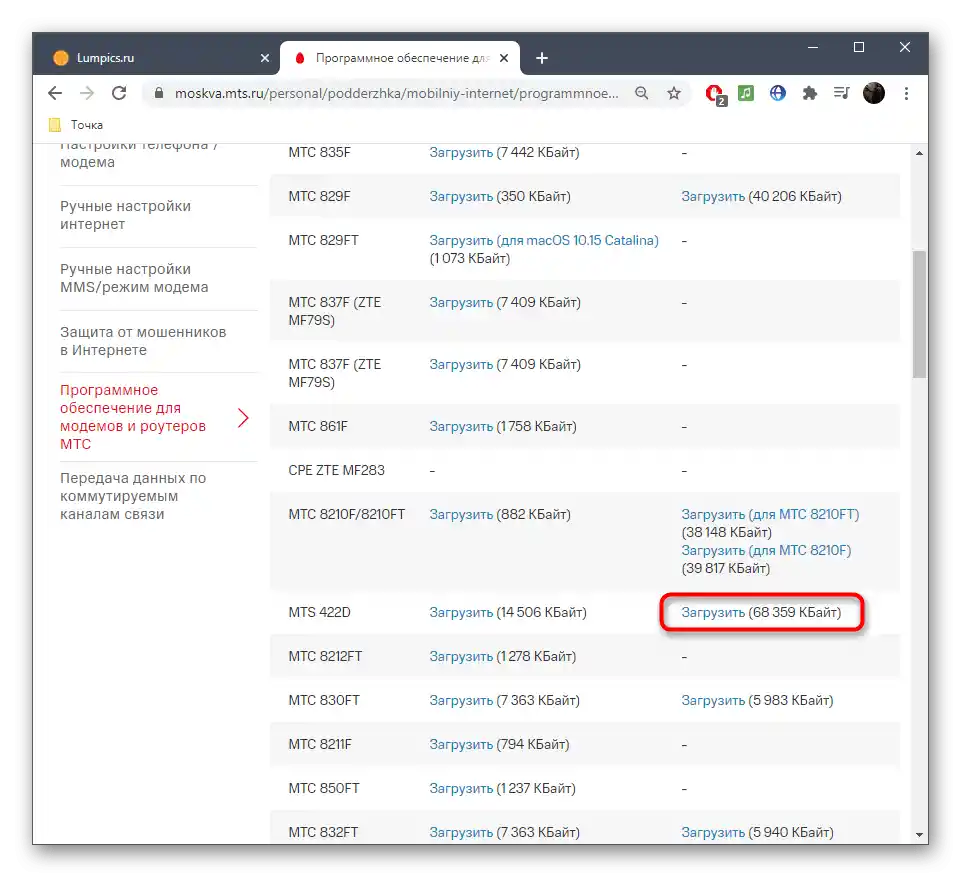The width and height of the screenshot is (961, 877).
Task: Download МТС 832FT file of 5 940 КБайт
Action: point(713,832)
